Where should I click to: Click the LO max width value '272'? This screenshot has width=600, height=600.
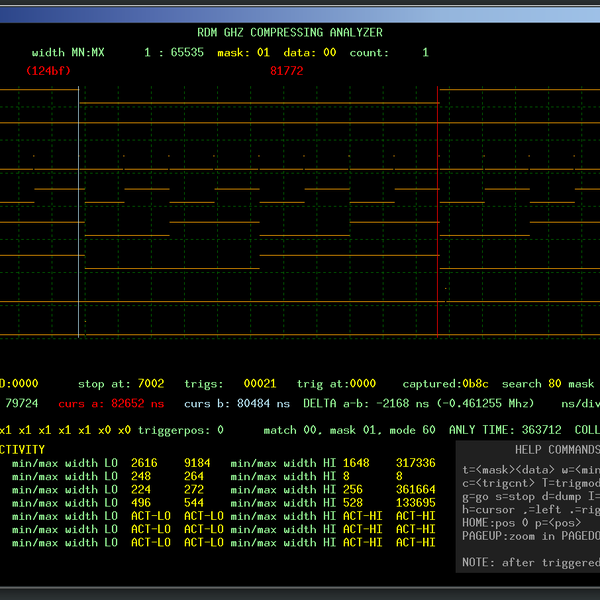pyautogui.click(x=194, y=489)
